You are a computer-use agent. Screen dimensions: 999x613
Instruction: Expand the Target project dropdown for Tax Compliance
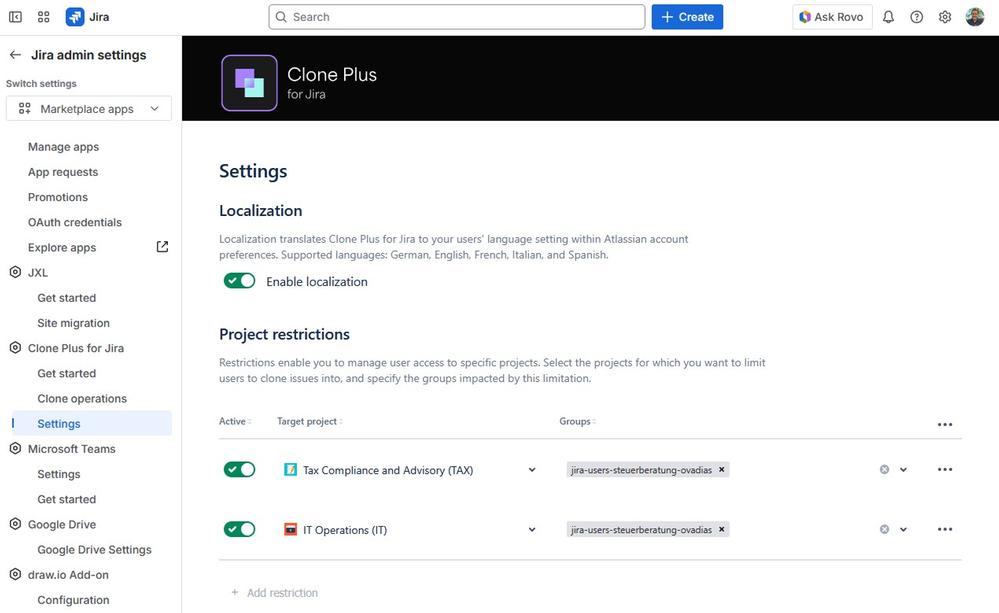531,469
